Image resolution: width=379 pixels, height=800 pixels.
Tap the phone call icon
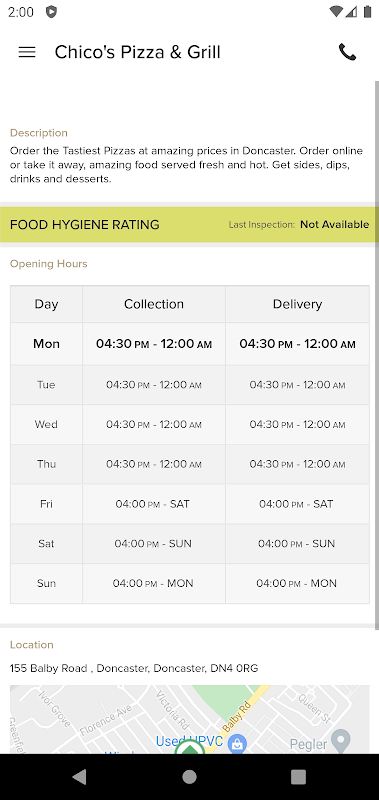347,52
